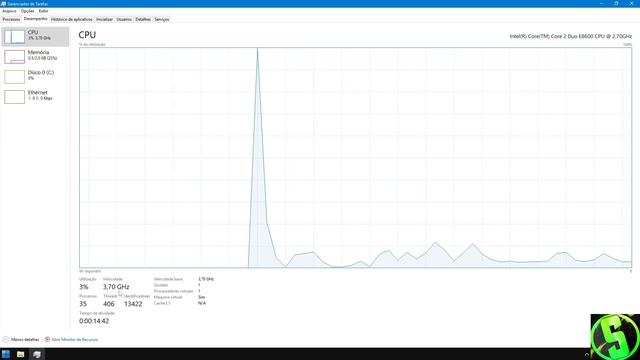This screenshot has width=640, height=360.
Task: Select the Ethernet performance item
Action: click(x=35, y=97)
